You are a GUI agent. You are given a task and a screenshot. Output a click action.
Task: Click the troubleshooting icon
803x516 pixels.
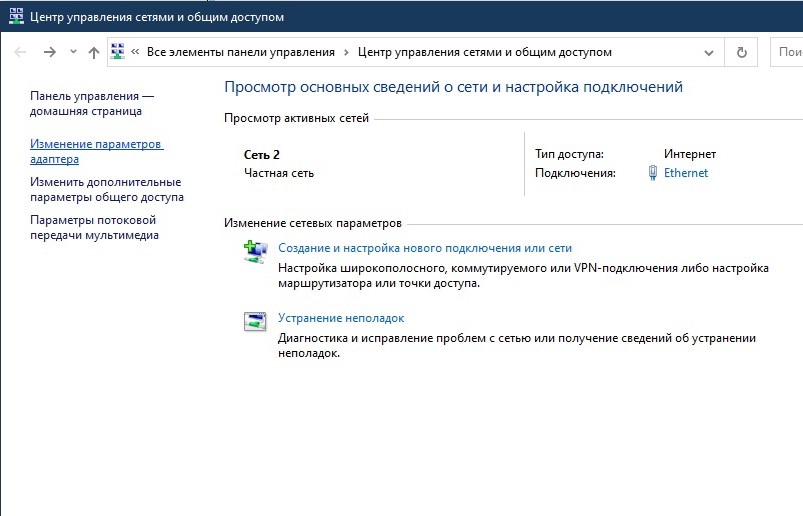point(255,321)
